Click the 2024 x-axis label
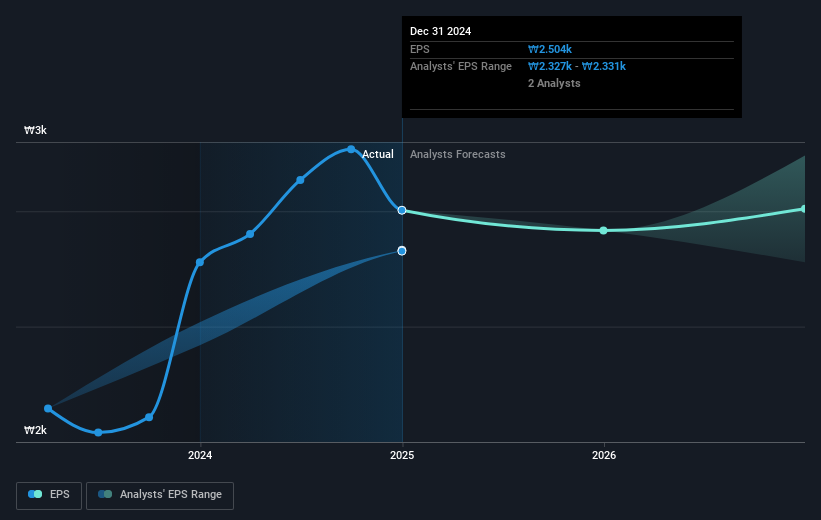821x520 pixels. [x=200, y=455]
